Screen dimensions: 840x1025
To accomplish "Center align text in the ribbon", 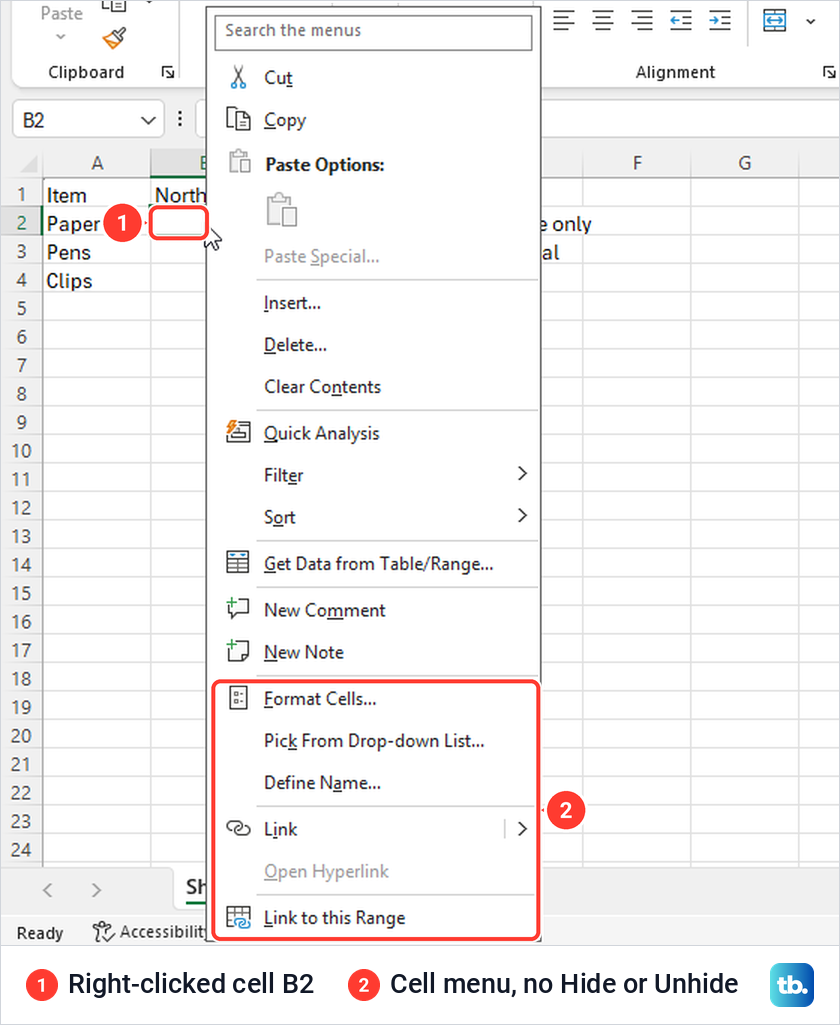I will 603,21.
